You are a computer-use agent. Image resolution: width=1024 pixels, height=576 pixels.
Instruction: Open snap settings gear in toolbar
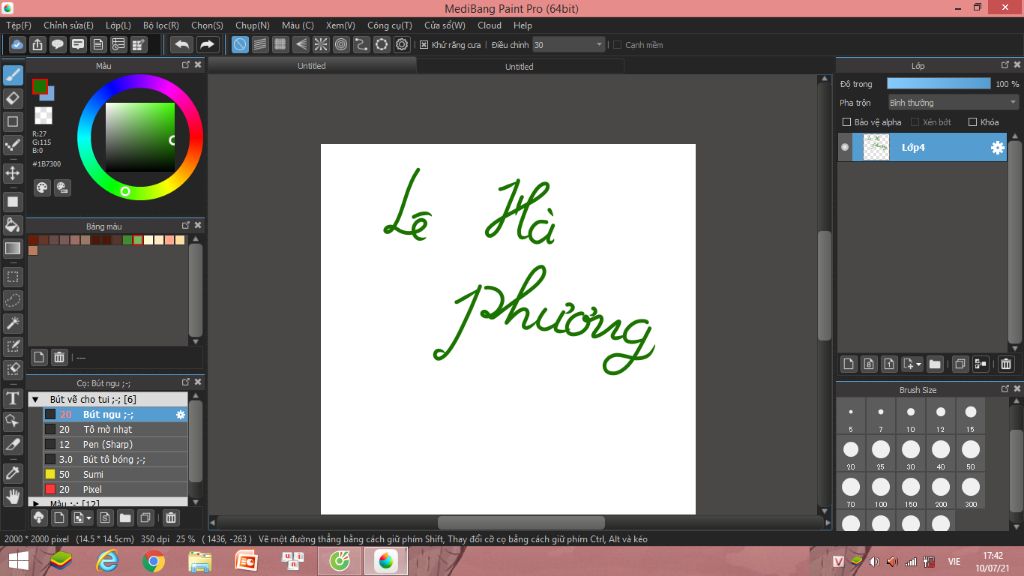coord(402,44)
